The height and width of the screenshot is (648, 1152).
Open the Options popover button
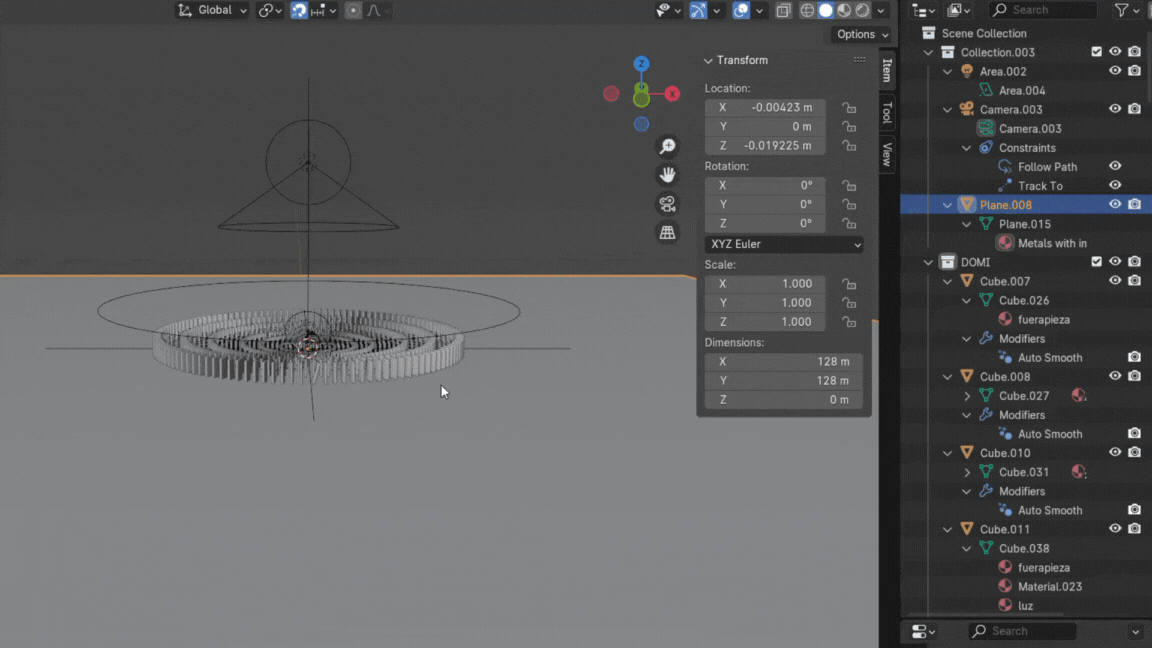pos(860,34)
